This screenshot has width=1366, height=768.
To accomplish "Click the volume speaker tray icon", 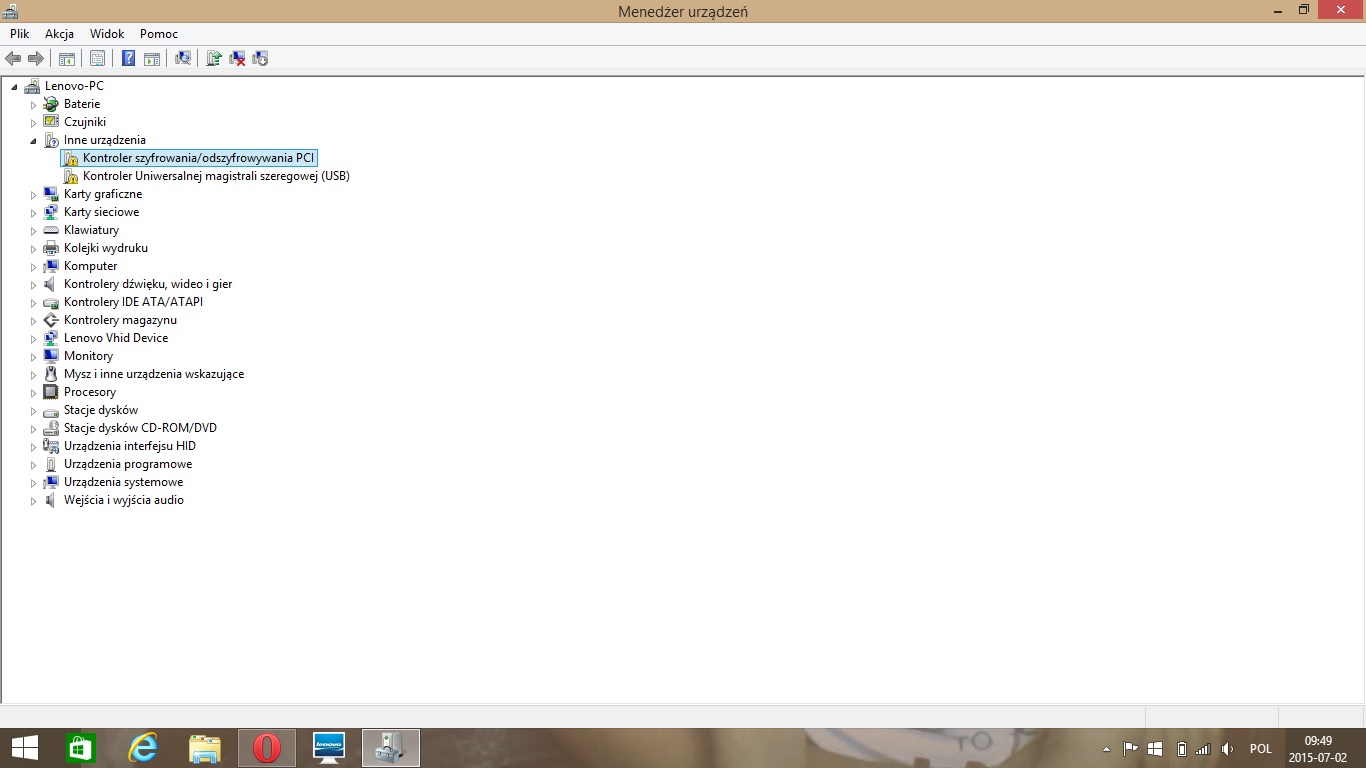I will click(x=1227, y=749).
